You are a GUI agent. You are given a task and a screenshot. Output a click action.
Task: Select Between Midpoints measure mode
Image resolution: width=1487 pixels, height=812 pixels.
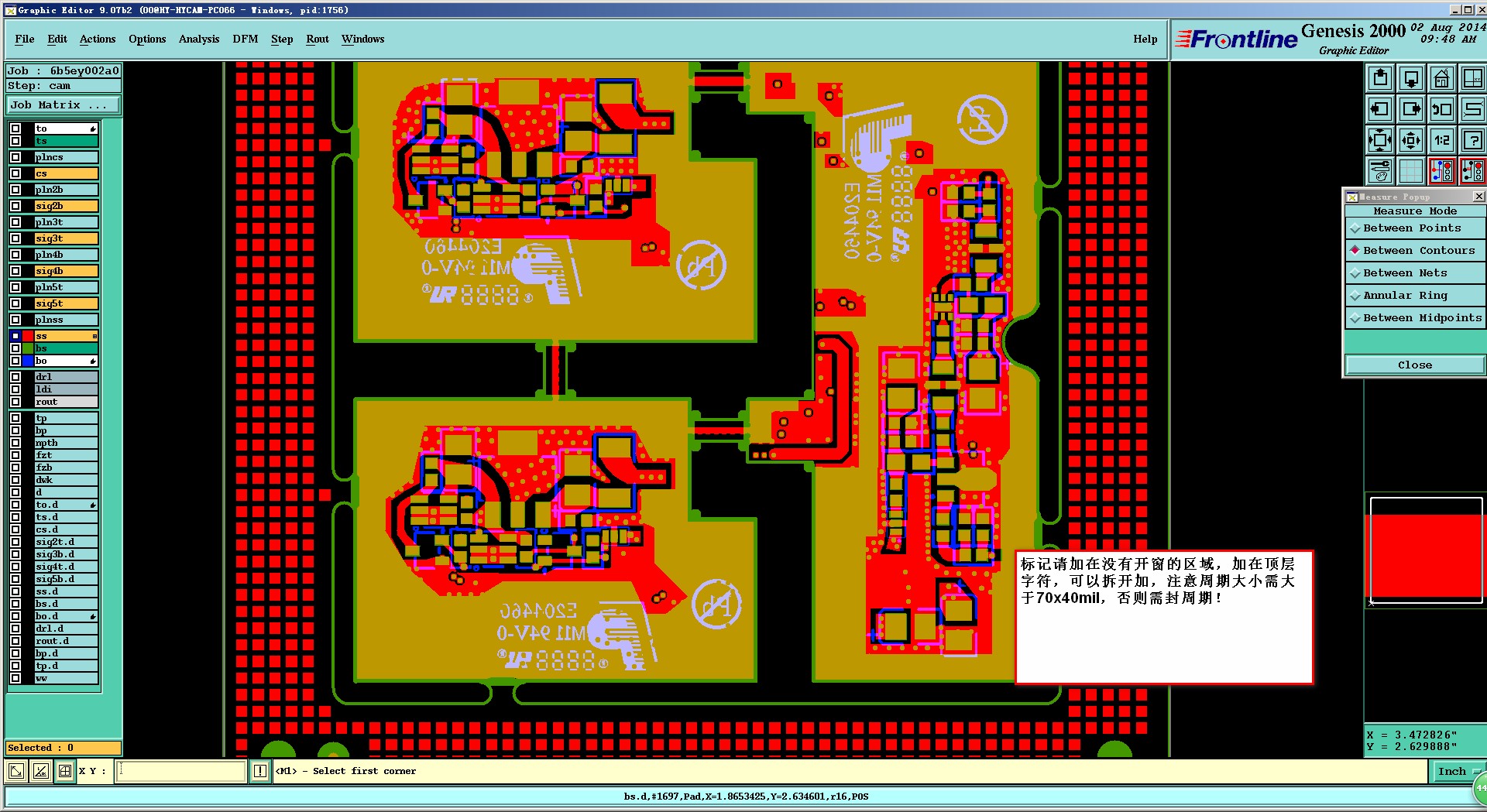tap(1415, 318)
